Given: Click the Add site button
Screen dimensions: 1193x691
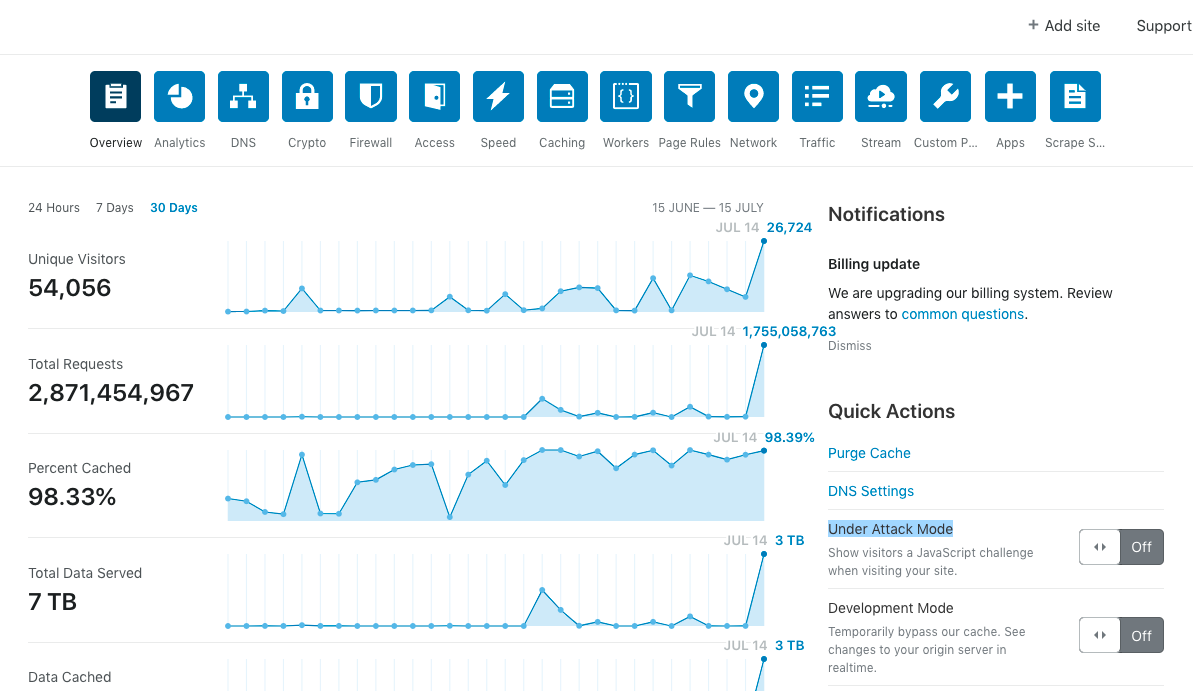Looking at the screenshot, I should [1064, 26].
